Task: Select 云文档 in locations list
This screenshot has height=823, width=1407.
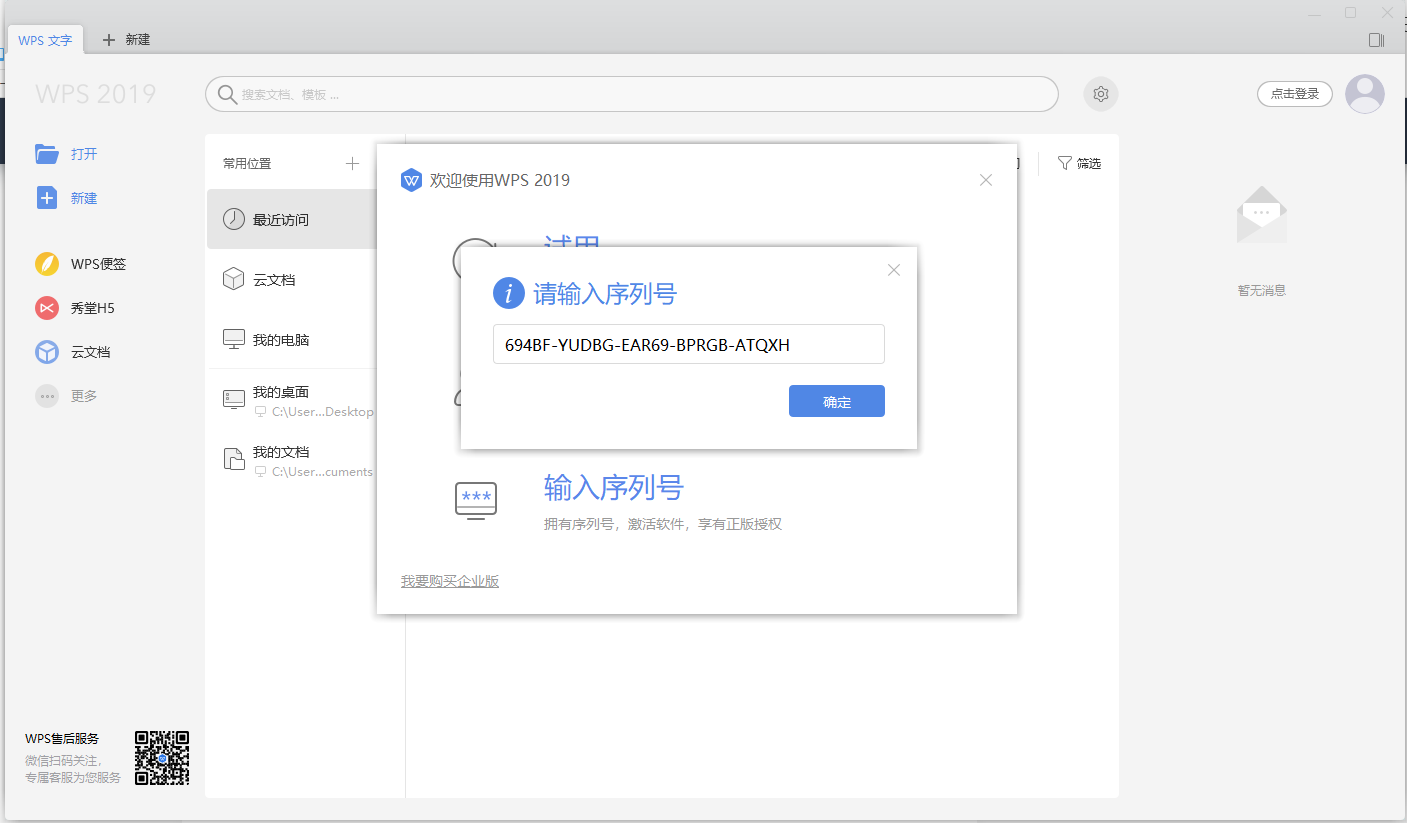Action: point(292,279)
